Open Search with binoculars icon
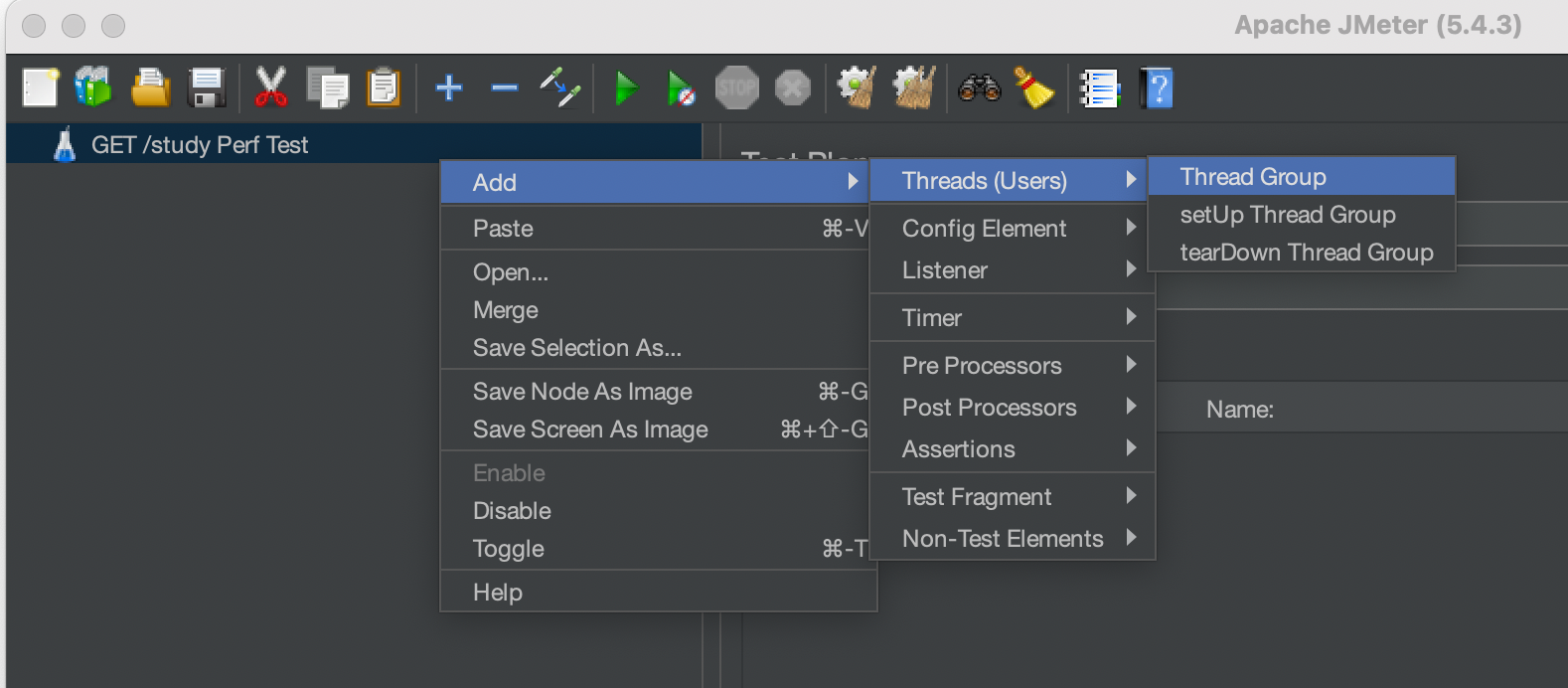Screen dimensions: 1568x688 [x=979, y=87]
